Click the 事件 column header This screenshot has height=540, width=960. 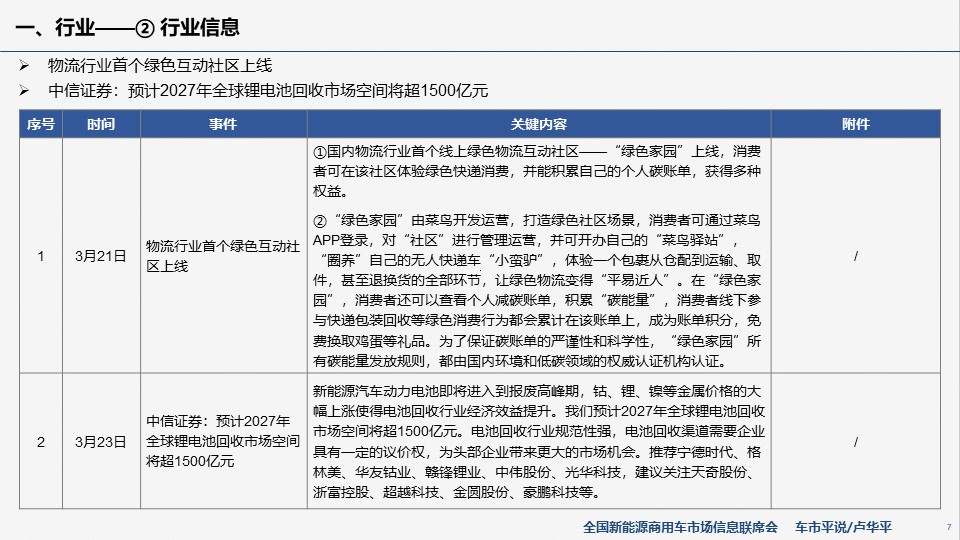pyautogui.click(x=223, y=124)
